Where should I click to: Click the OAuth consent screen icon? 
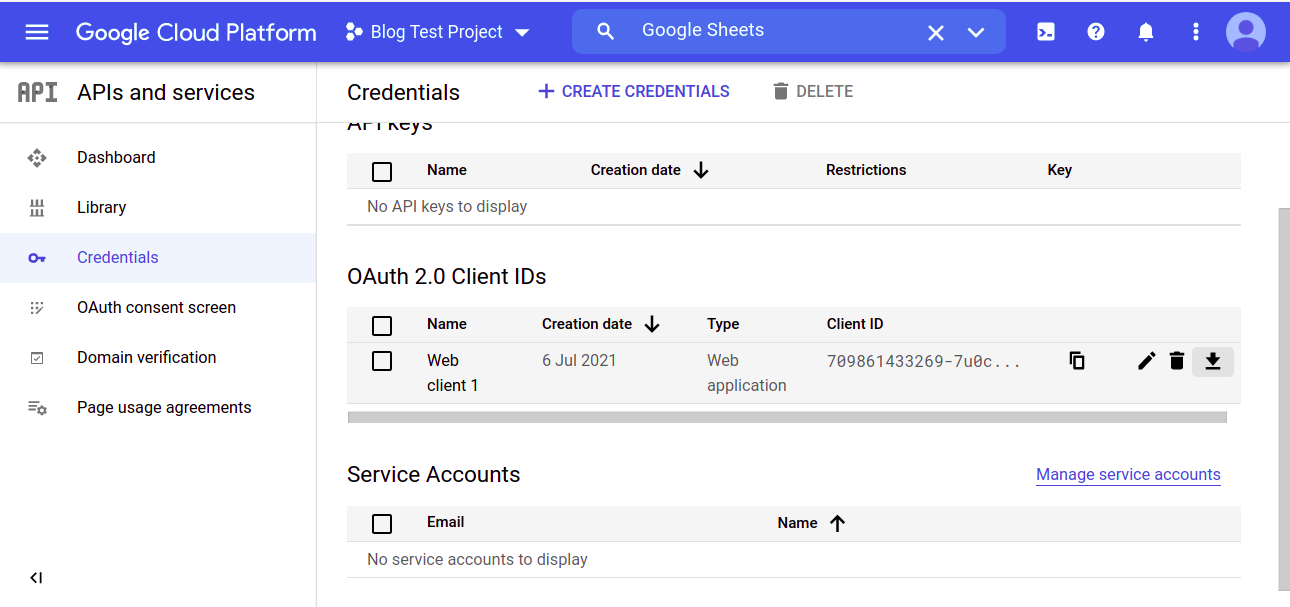(x=37, y=307)
